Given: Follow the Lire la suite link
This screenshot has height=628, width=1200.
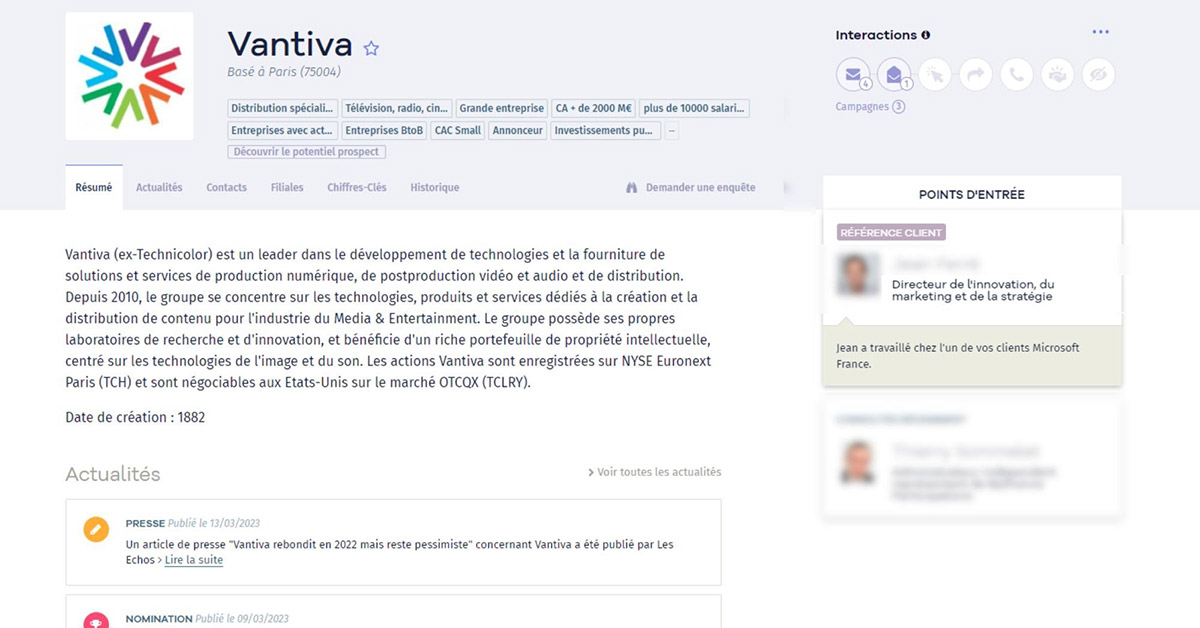Looking at the screenshot, I should 194,560.
